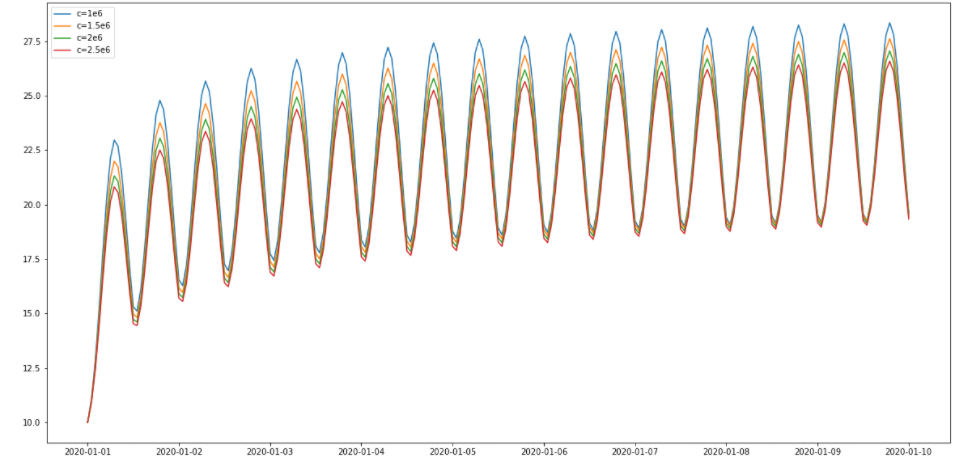Click the red line sample in legend
The height and width of the screenshot is (469, 964).
coord(61,50)
